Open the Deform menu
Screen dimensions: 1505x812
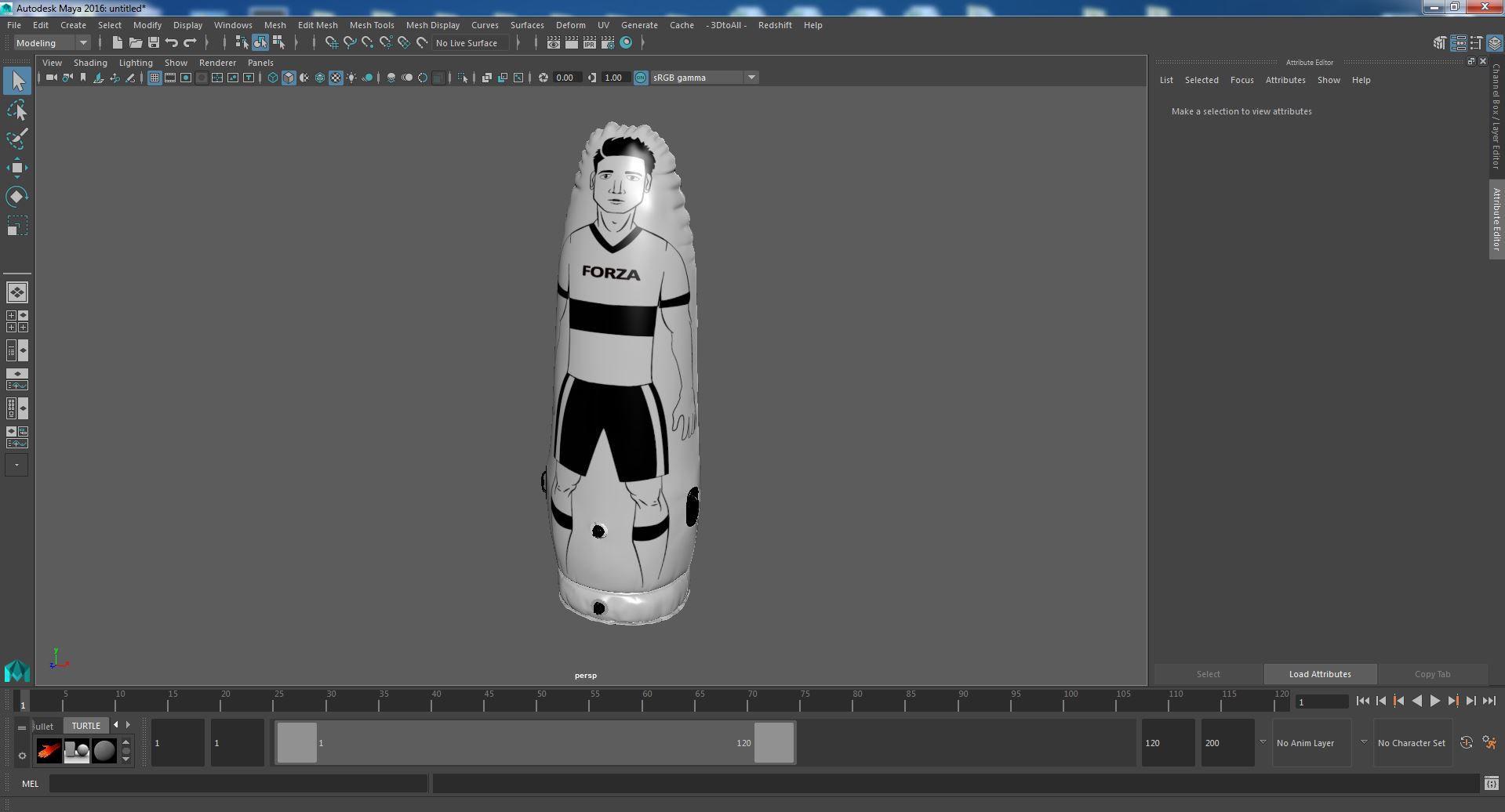[x=571, y=25]
